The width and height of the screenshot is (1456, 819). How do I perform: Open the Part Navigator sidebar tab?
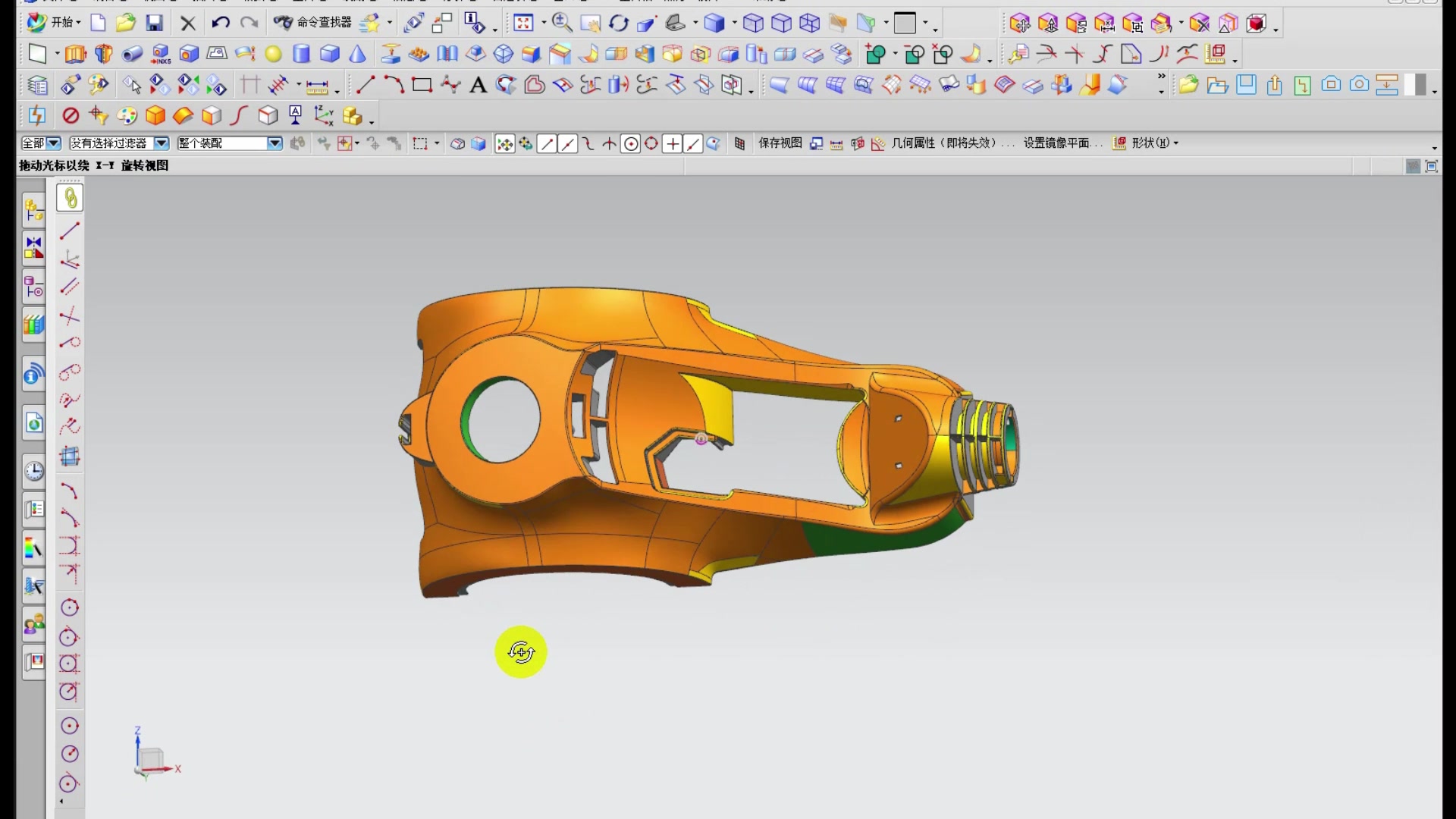[34, 287]
